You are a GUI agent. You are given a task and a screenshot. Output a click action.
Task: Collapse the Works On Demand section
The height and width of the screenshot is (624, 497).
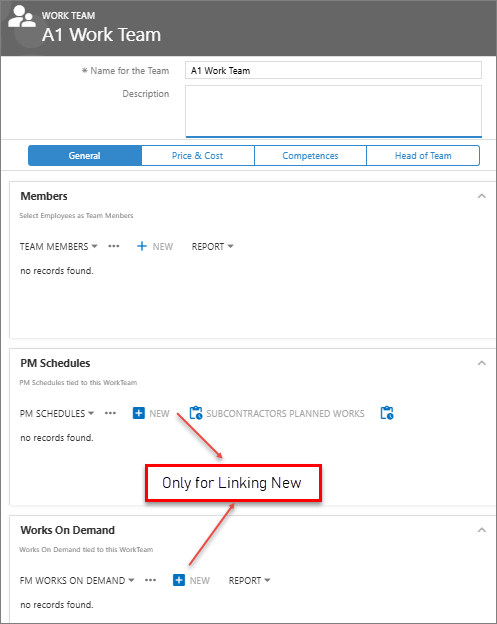[481, 530]
